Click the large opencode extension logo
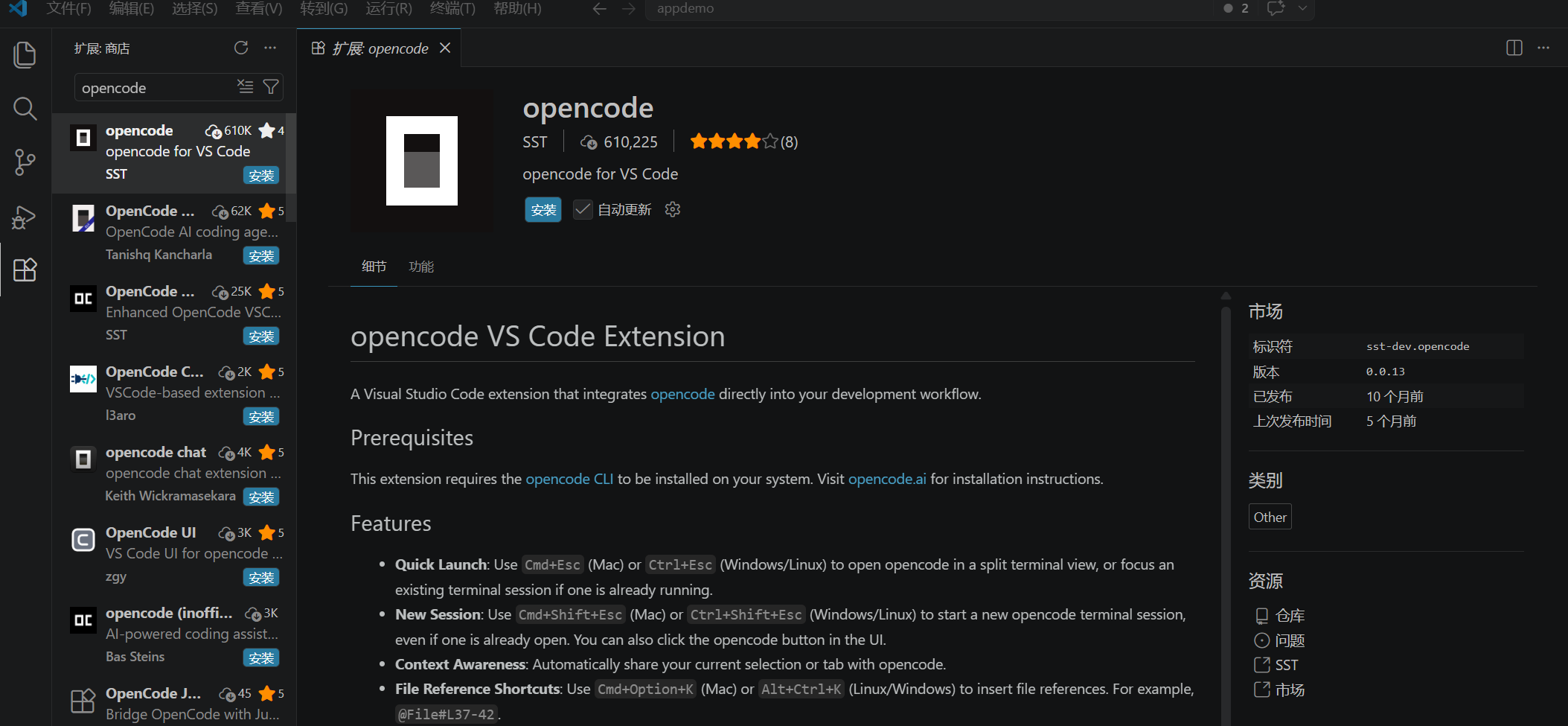This screenshot has width=1568, height=726. tap(422, 161)
